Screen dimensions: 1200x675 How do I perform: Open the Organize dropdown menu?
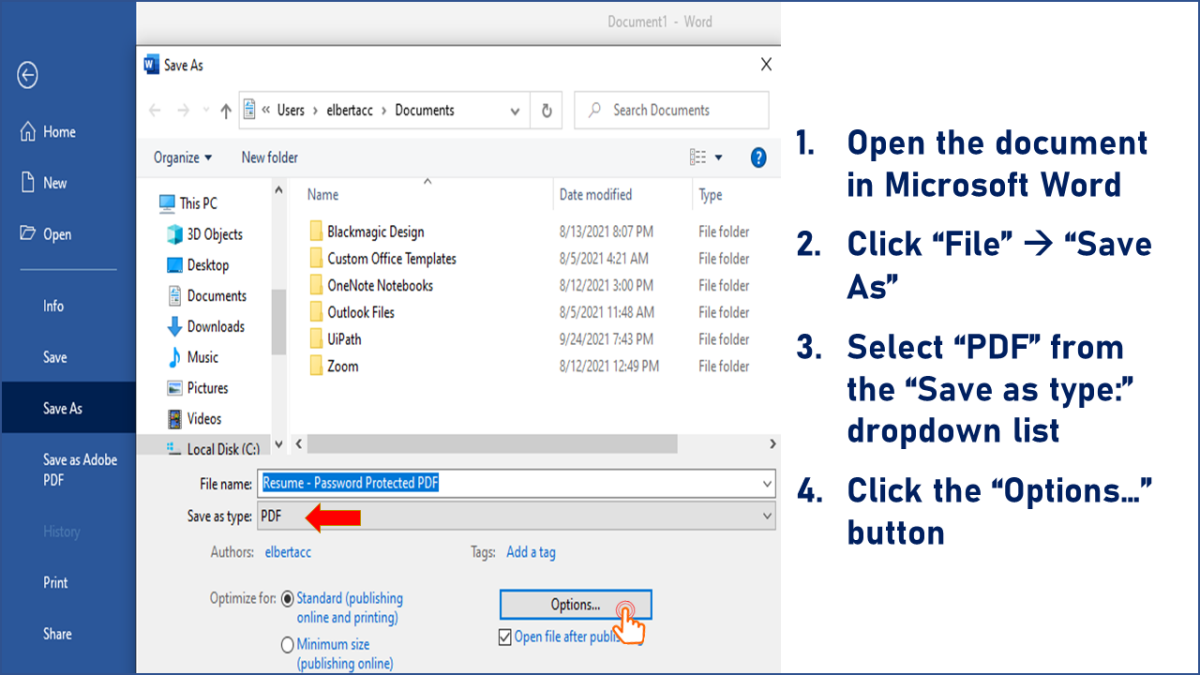[x=182, y=157]
